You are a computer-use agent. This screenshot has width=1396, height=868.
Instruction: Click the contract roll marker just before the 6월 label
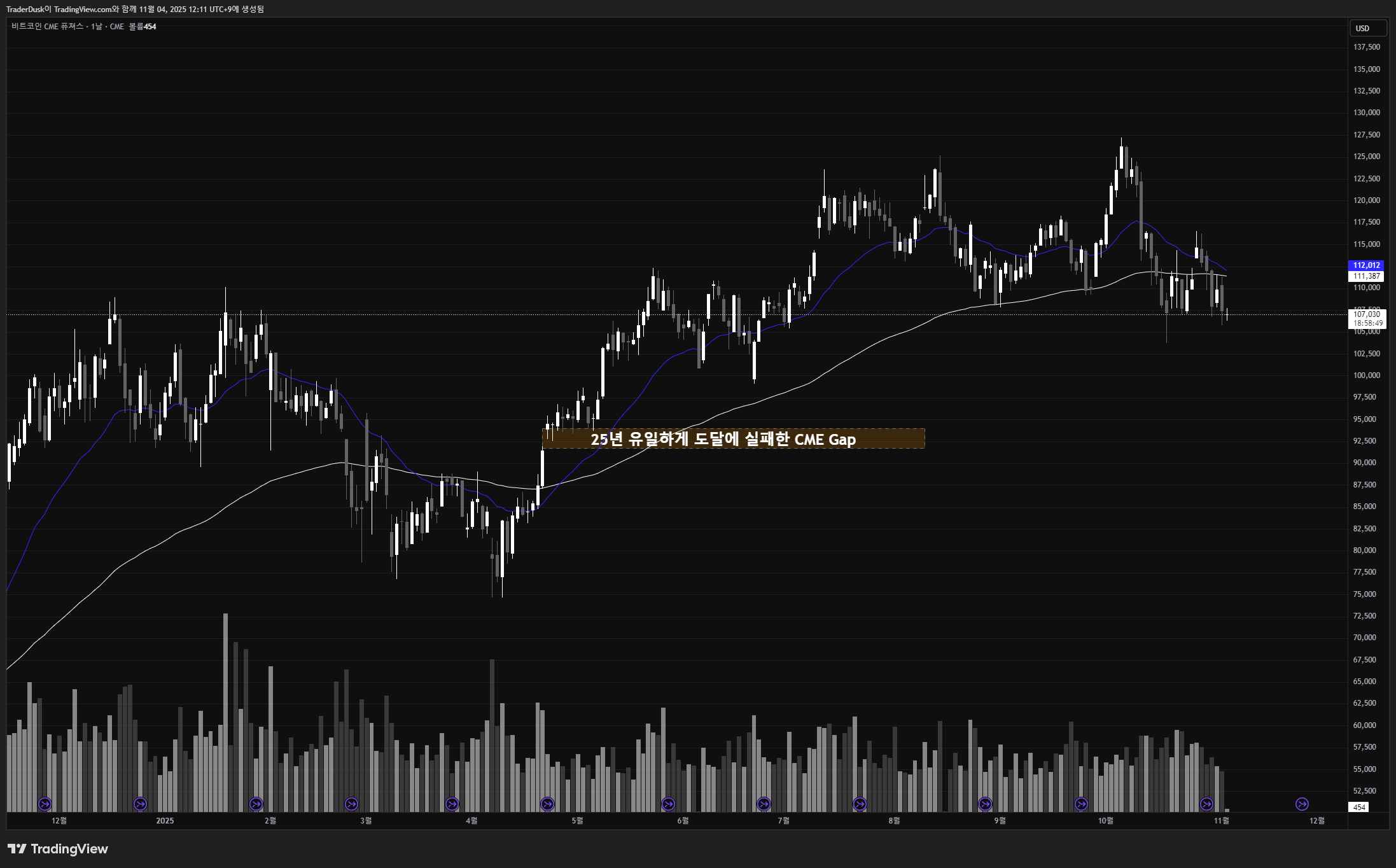[668, 804]
